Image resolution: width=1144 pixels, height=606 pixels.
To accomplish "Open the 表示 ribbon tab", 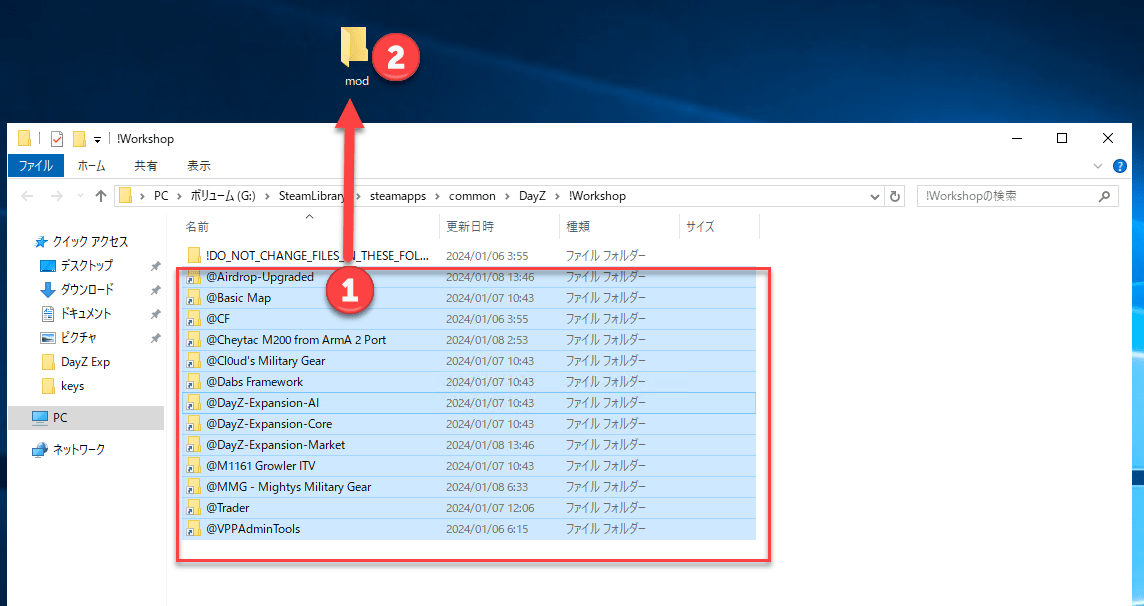I will (198, 166).
